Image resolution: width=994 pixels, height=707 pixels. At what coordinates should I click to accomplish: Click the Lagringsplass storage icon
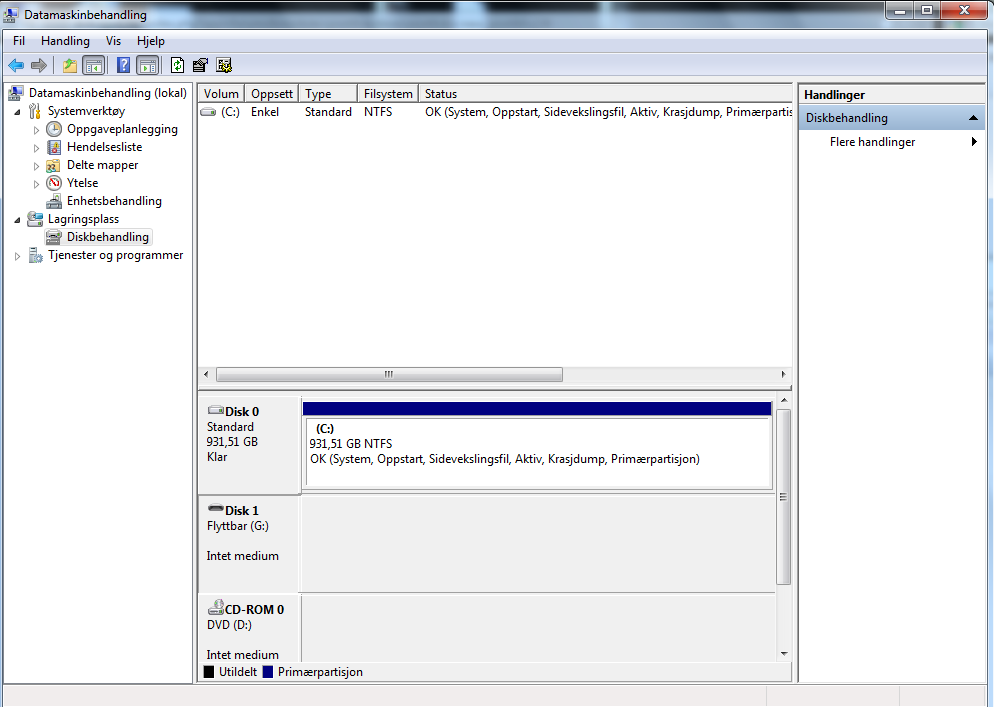(x=35, y=219)
